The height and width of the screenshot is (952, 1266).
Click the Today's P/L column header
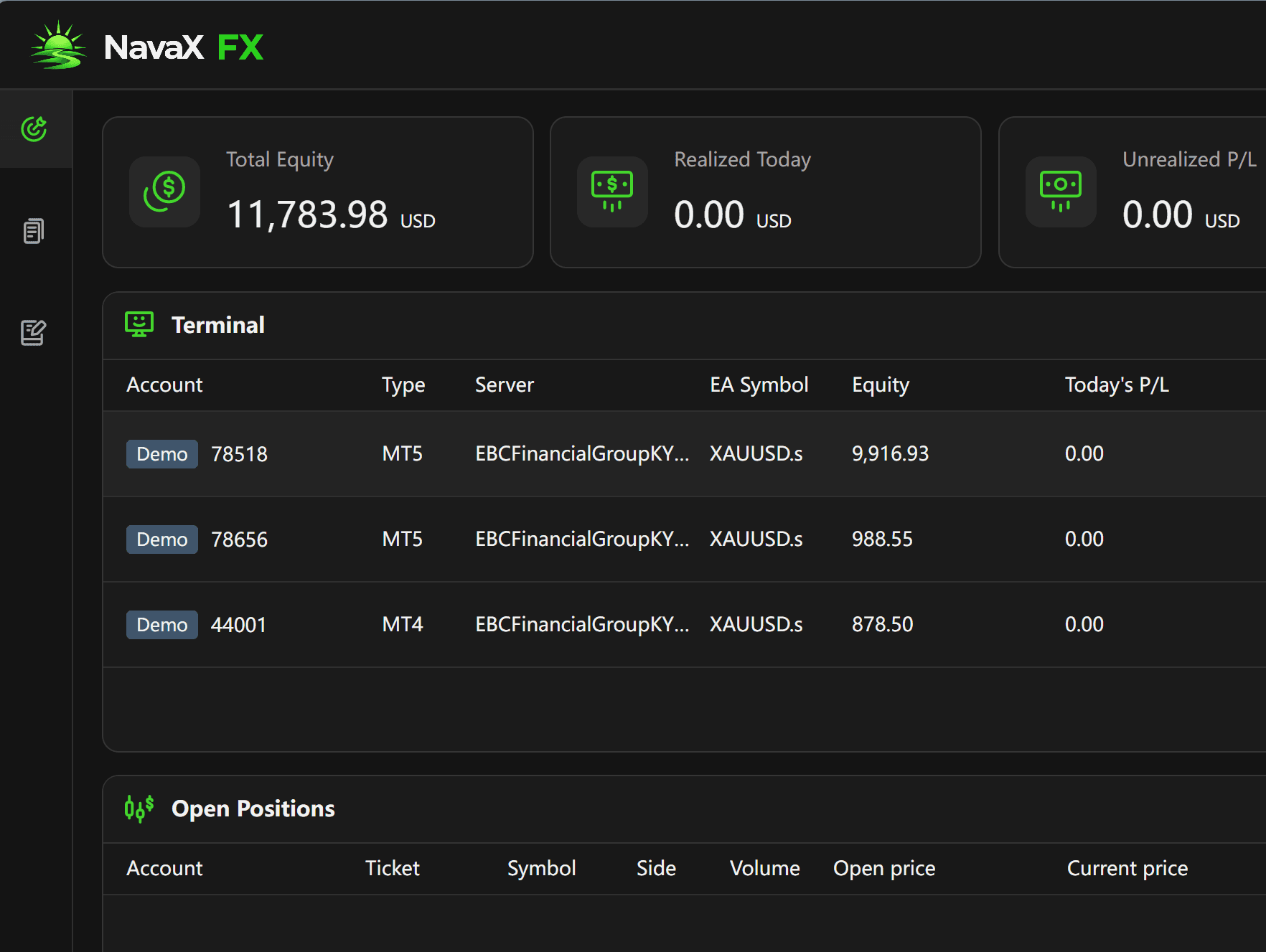(1117, 385)
